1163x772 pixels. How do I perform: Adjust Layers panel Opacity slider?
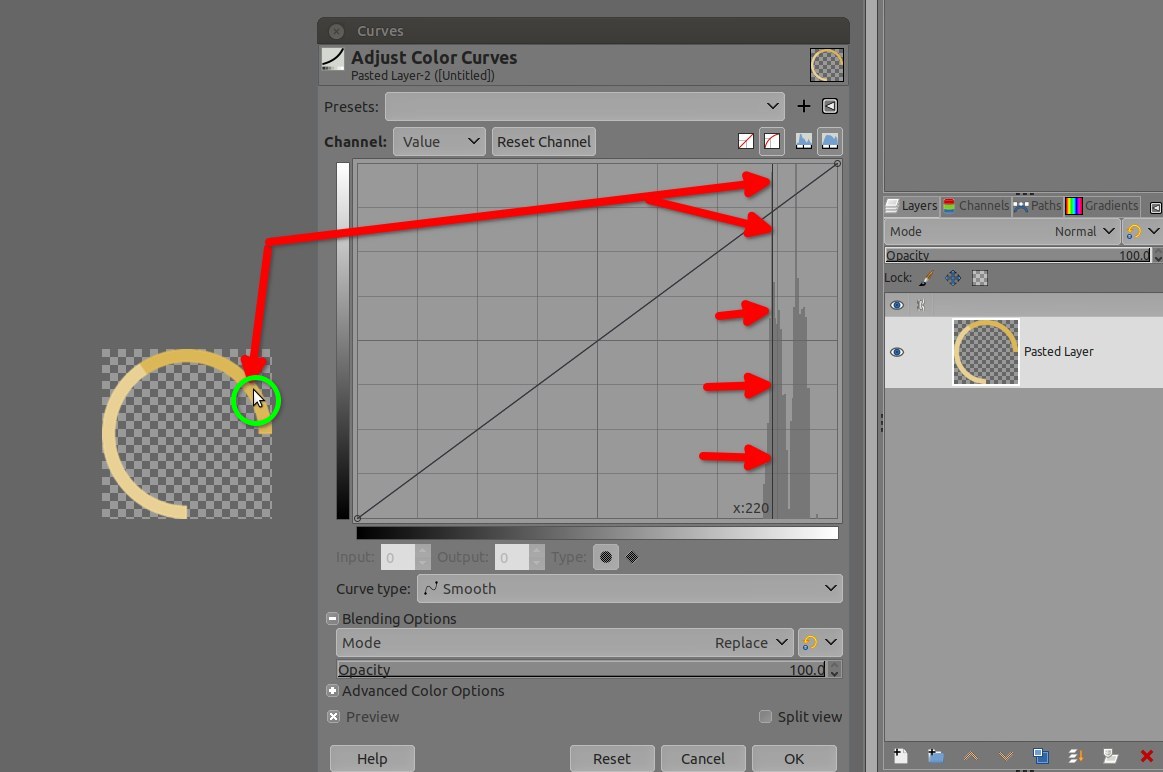point(1018,255)
